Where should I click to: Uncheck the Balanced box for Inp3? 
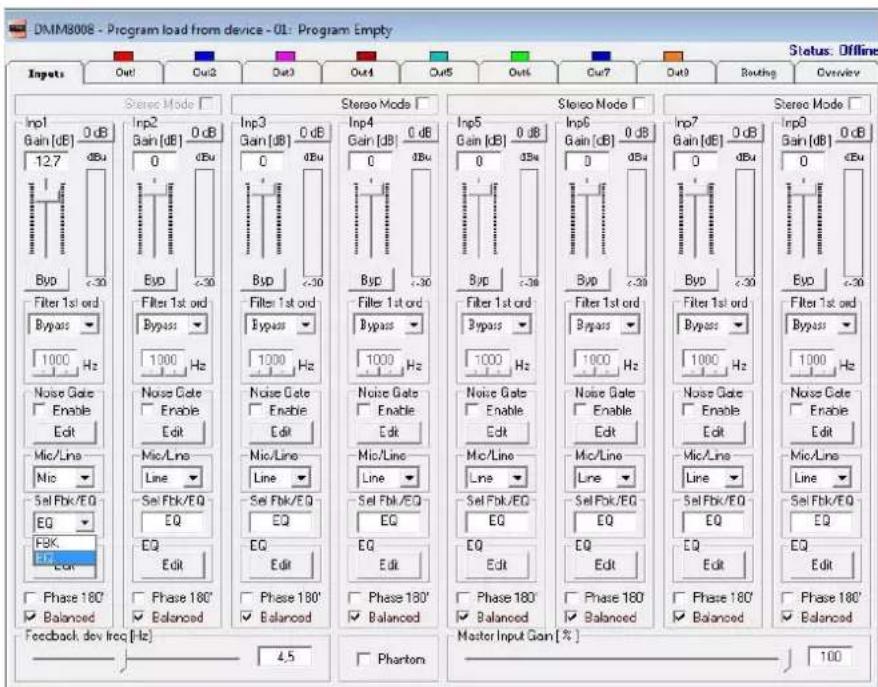(x=246, y=616)
